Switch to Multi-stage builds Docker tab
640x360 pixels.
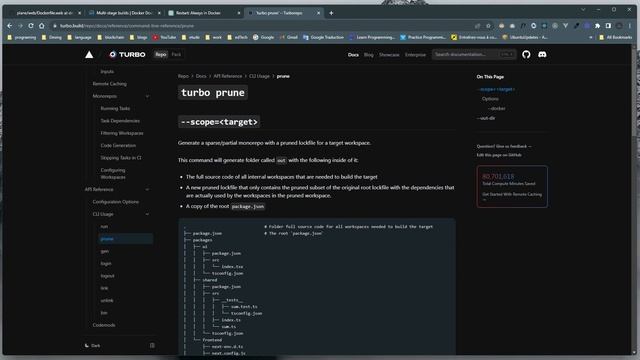tap(124, 13)
